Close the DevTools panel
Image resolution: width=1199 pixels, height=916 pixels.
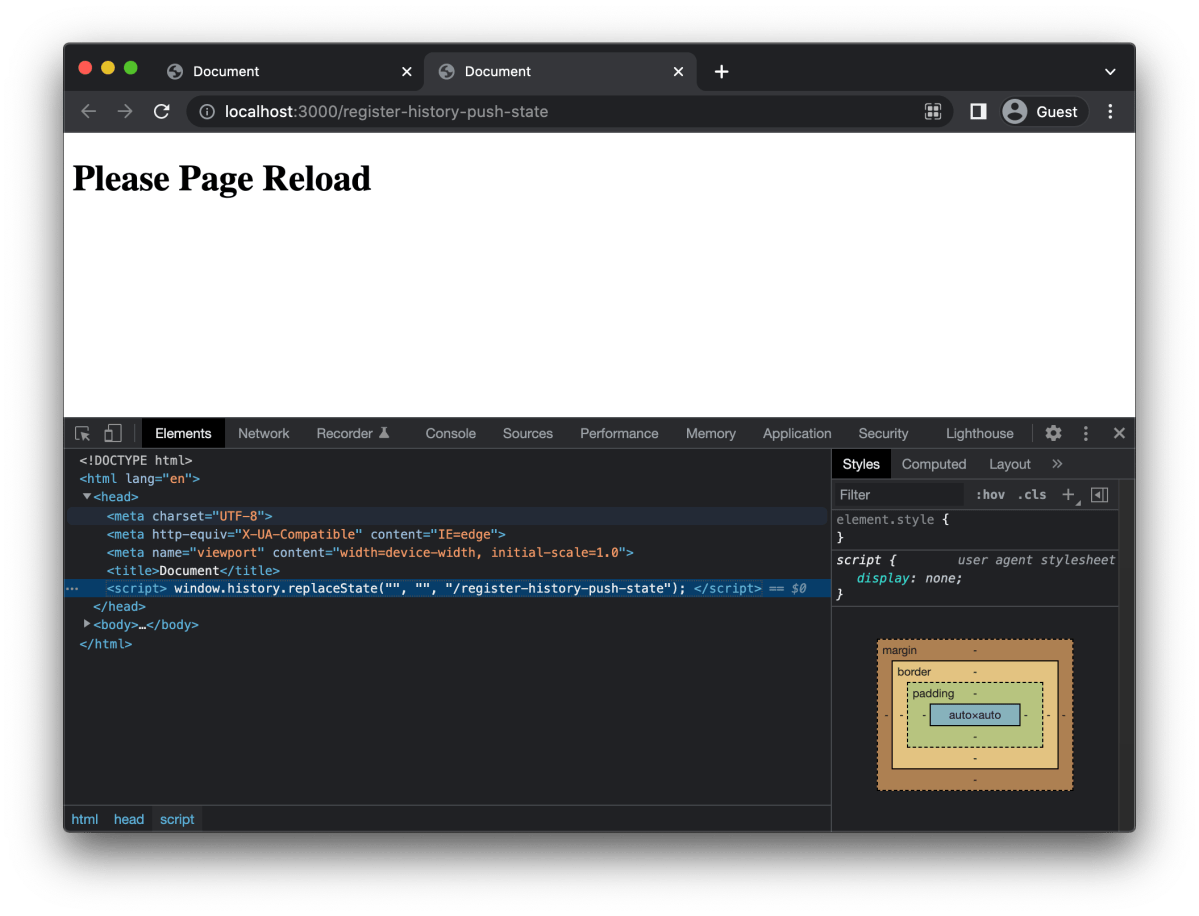click(x=1119, y=434)
